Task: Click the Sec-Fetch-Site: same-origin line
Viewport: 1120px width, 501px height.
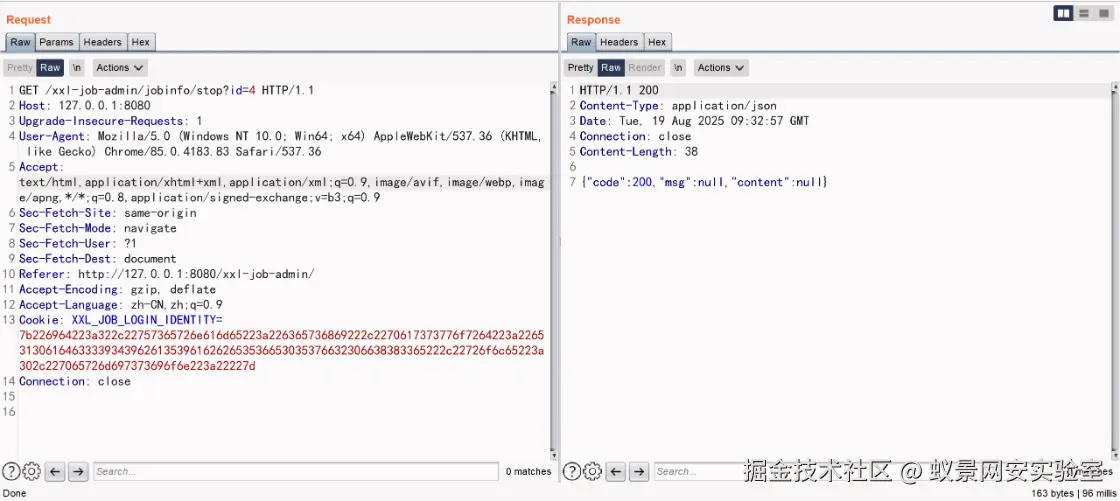Action: pyautogui.click(x=107, y=213)
